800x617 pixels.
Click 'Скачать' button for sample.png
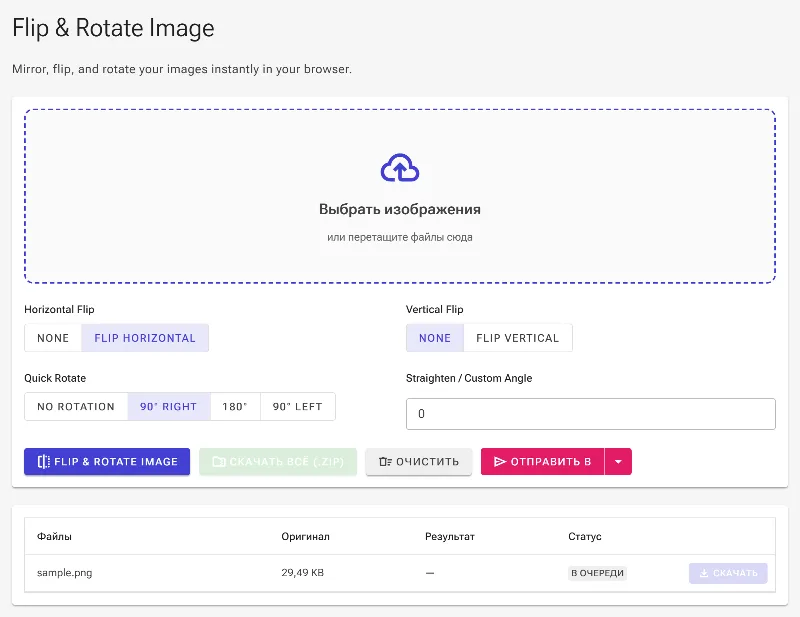[728, 573]
